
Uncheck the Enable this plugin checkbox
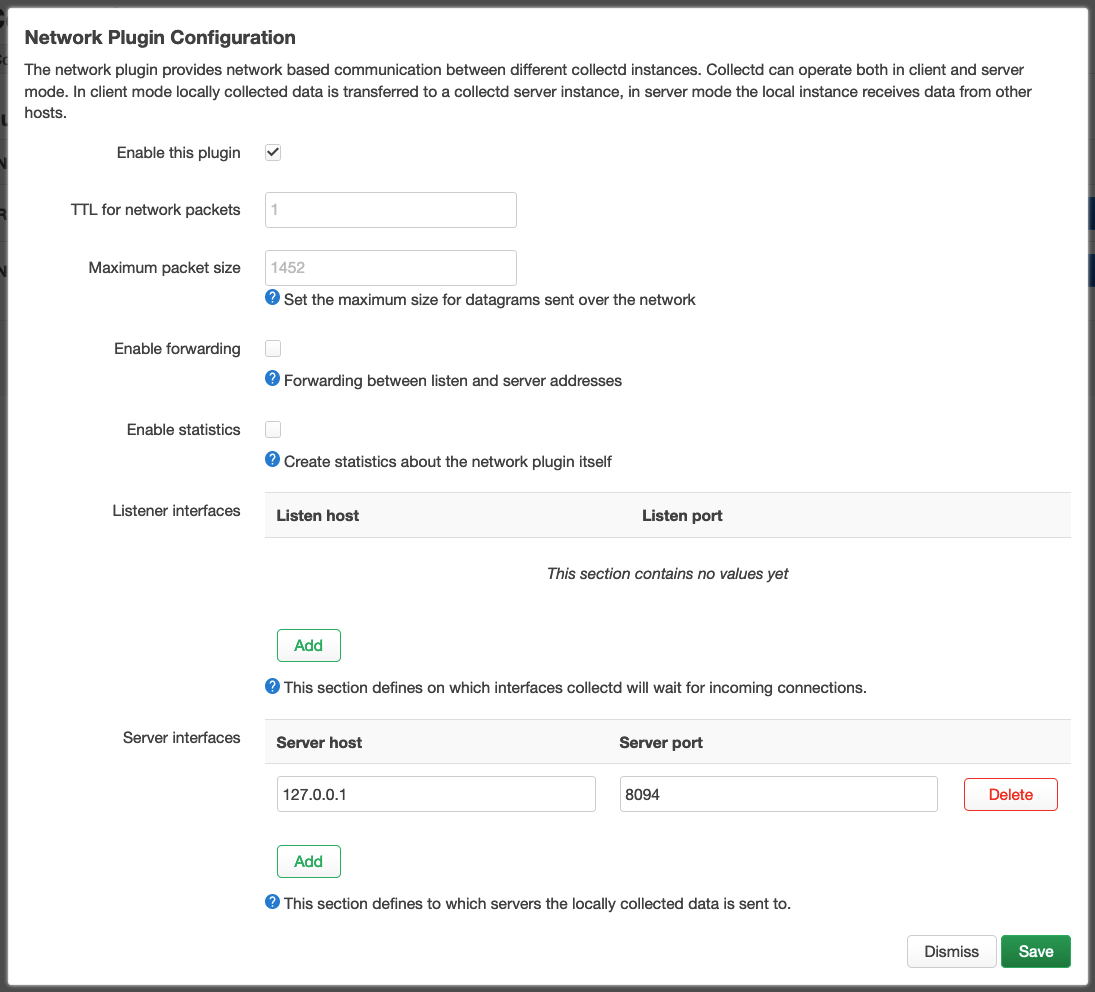[x=273, y=153]
